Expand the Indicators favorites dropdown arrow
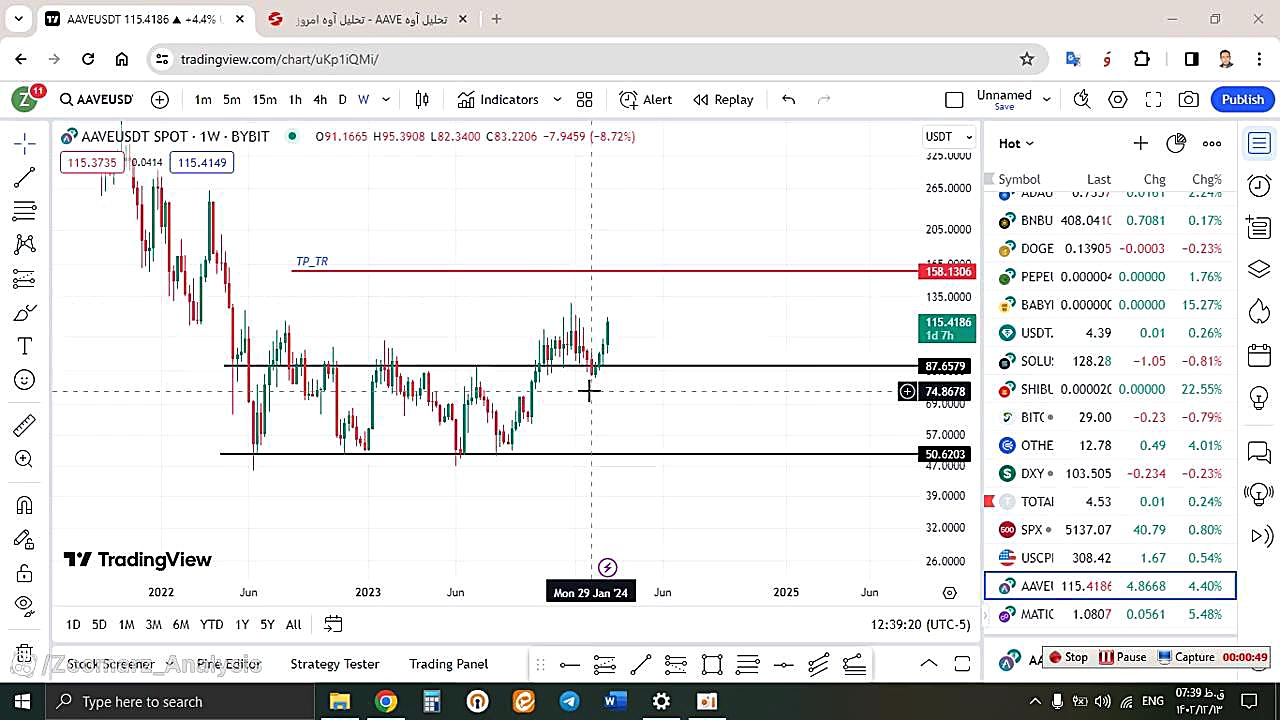 click(x=557, y=99)
